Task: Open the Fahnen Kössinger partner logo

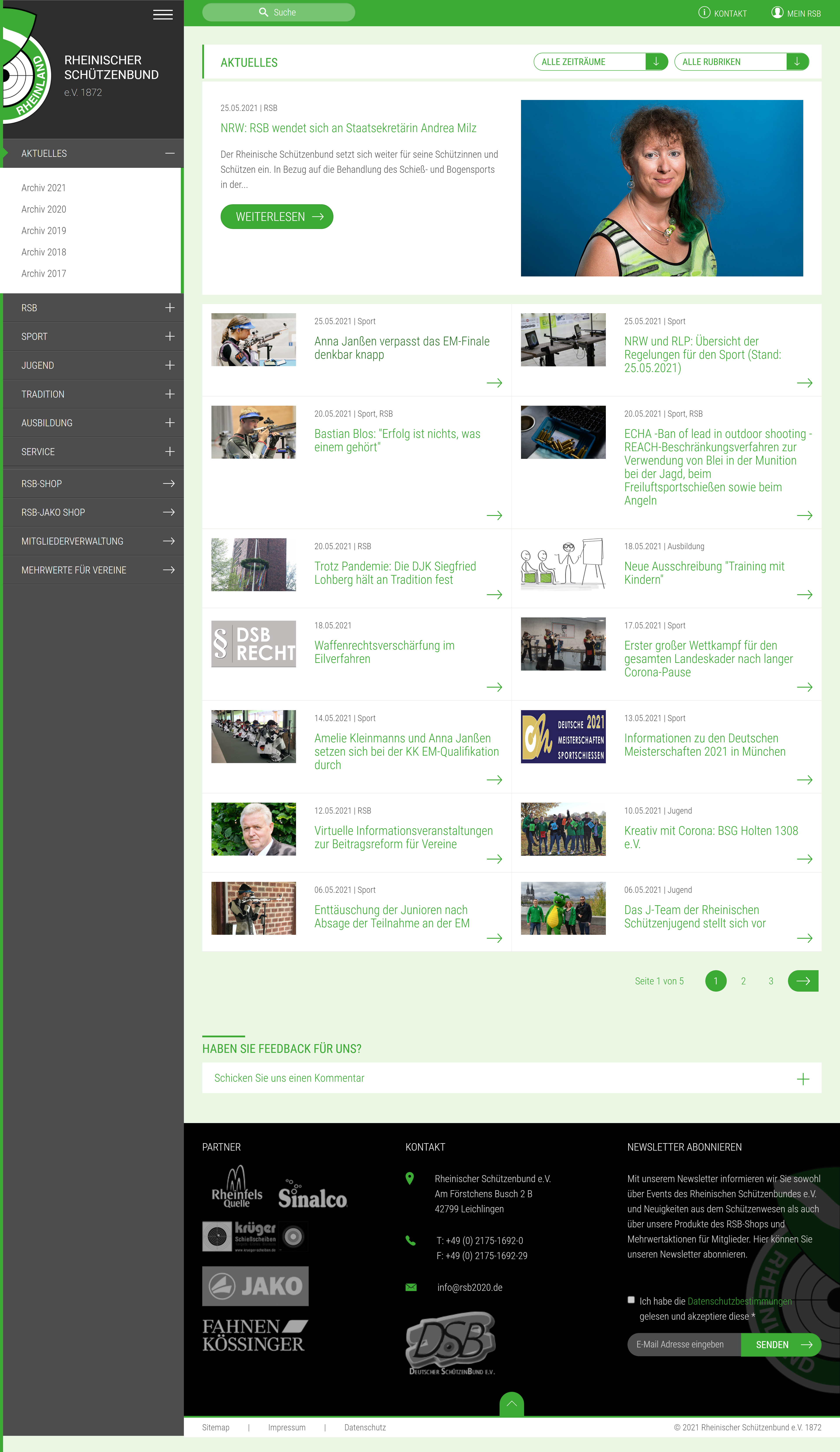Action: click(255, 1336)
